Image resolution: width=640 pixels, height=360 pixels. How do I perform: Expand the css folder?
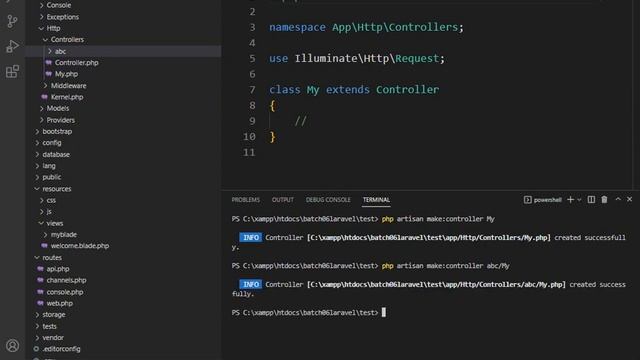point(42,200)
